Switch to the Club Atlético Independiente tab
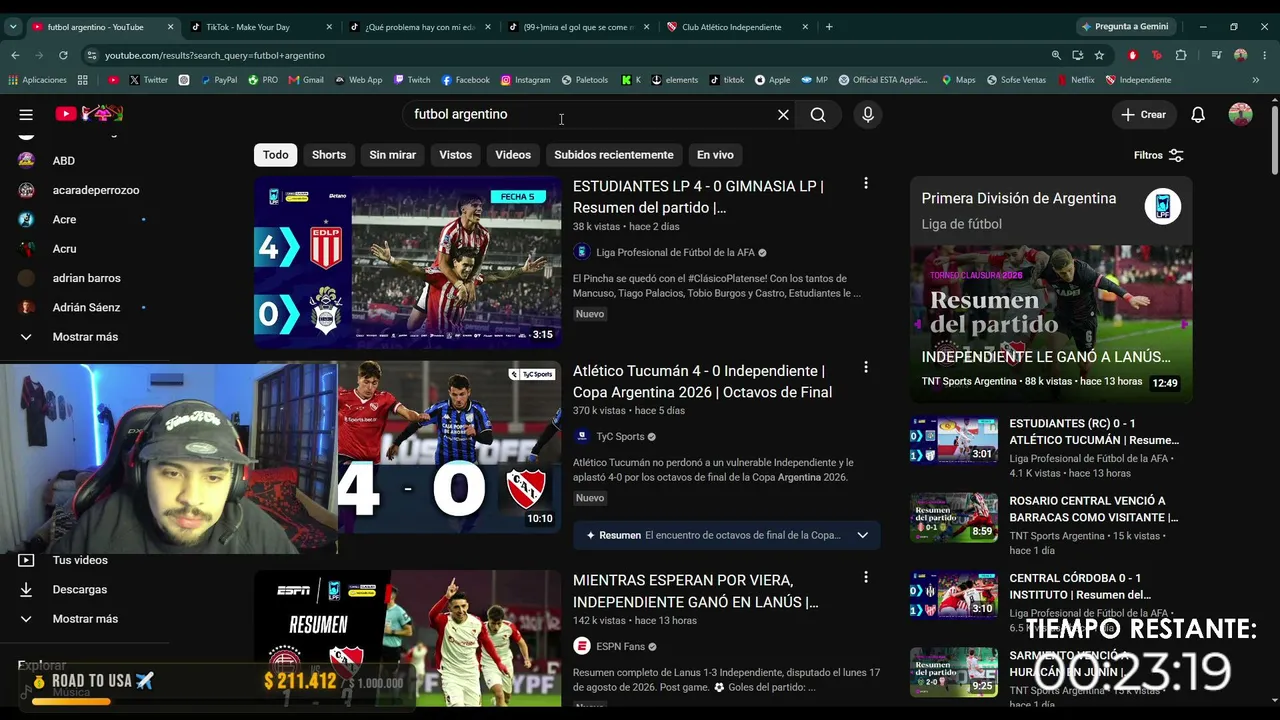This screenshot has width=1280, height=720. click(737, 27)
